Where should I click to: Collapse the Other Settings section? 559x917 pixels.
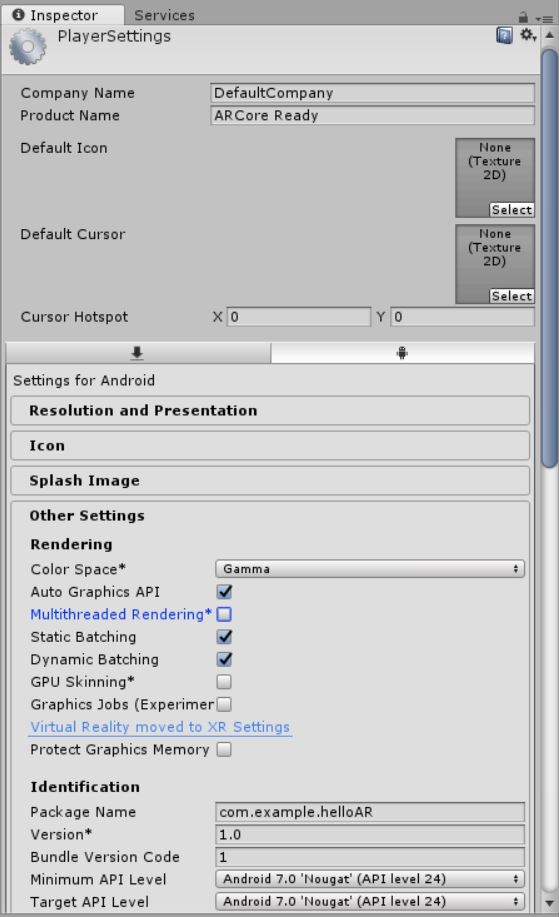(87, 515)
